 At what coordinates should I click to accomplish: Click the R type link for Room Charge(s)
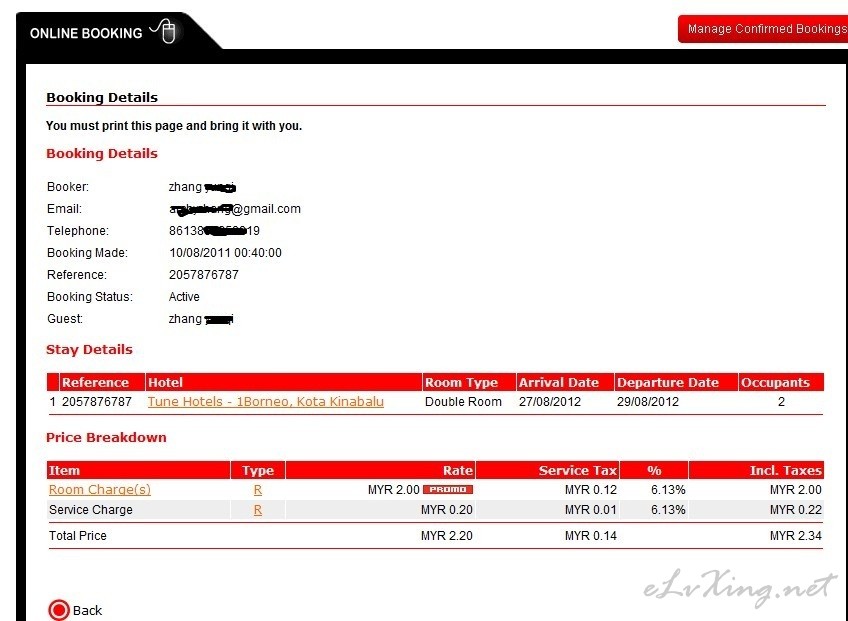pyautogui.click(x=257, y=490)
